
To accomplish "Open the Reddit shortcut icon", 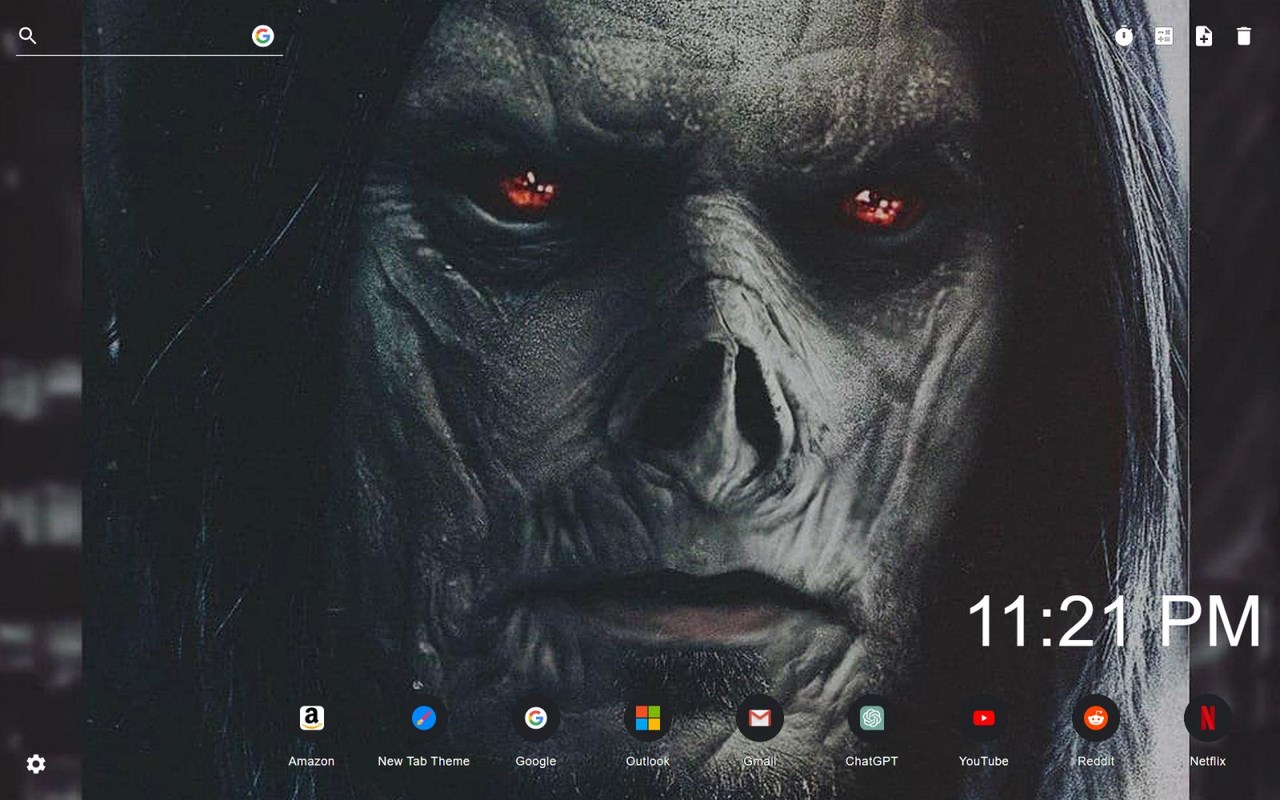I will pyautogui.click(x=1096, y=718).
